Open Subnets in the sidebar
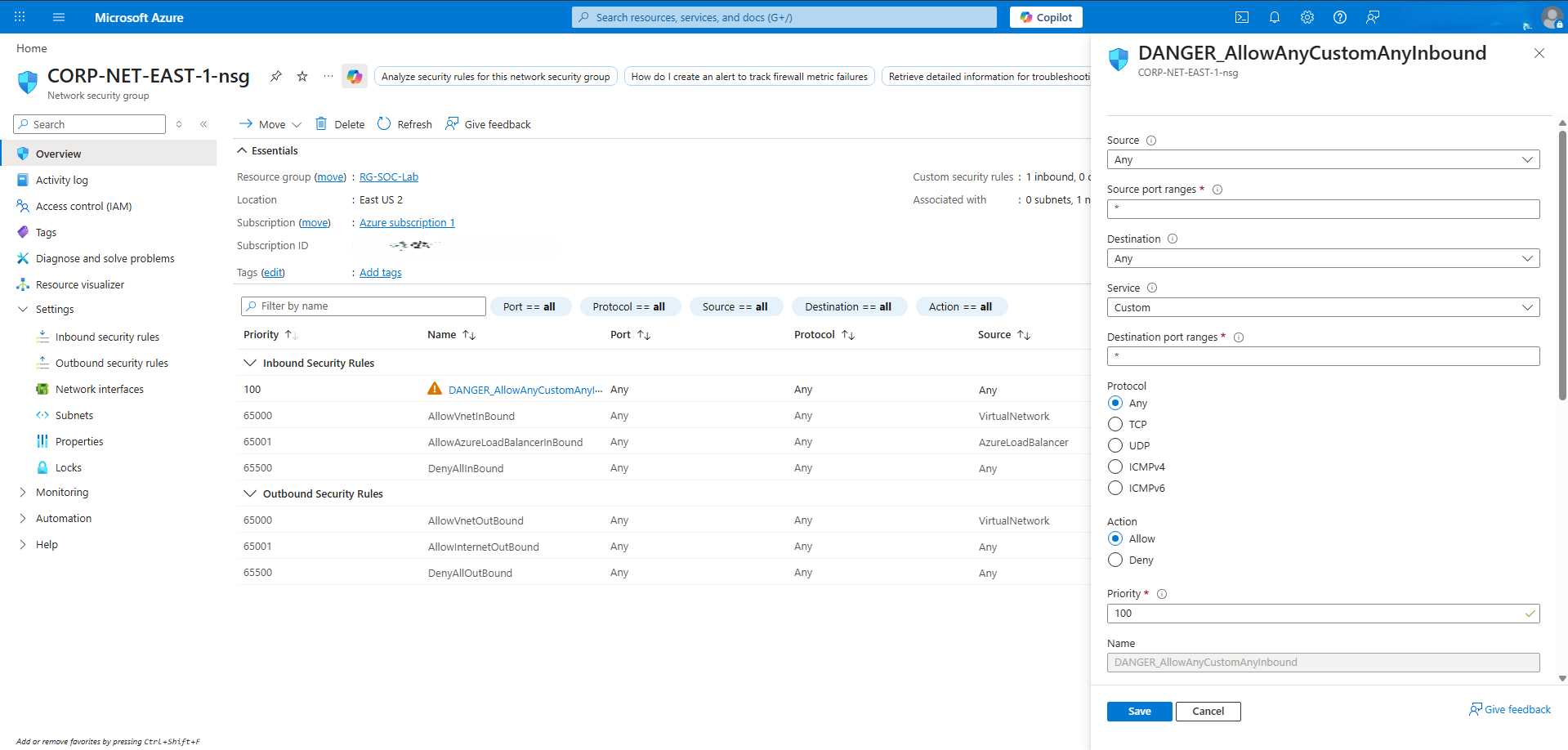 pos(74,415)
